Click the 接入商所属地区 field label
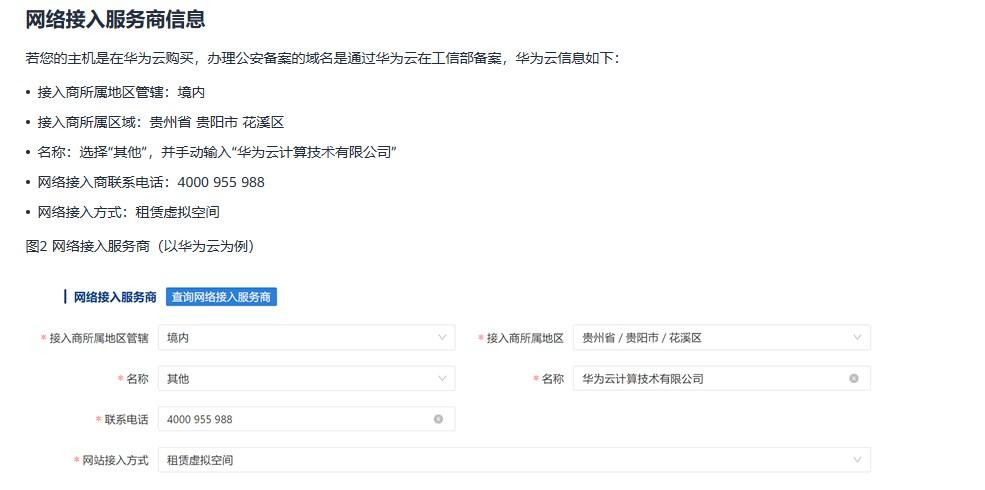This screenshot has height=490, width=985. pos(525,338)
